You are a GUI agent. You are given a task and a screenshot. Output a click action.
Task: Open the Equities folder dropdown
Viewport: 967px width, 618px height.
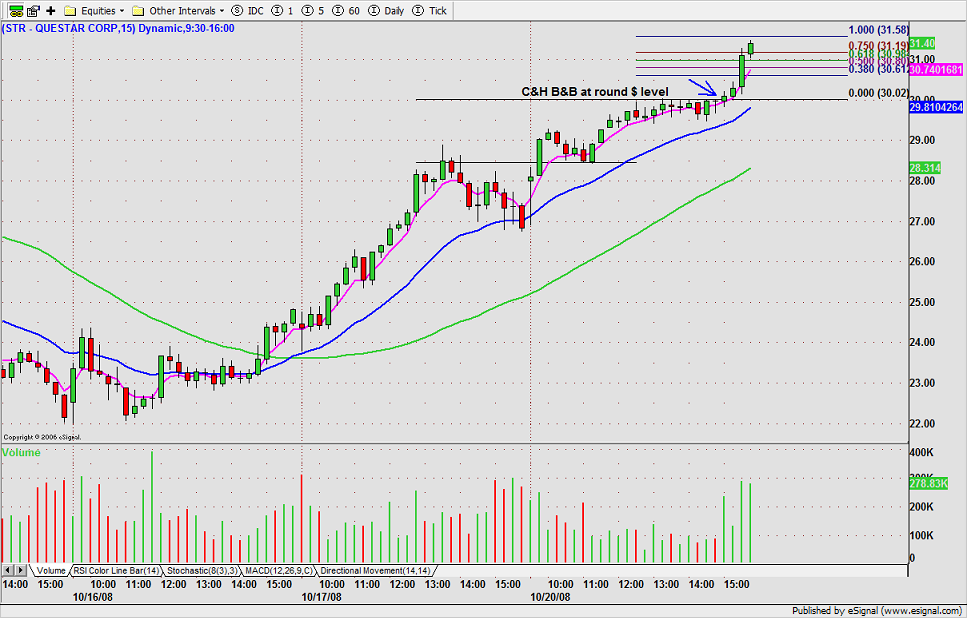point(94,10)
